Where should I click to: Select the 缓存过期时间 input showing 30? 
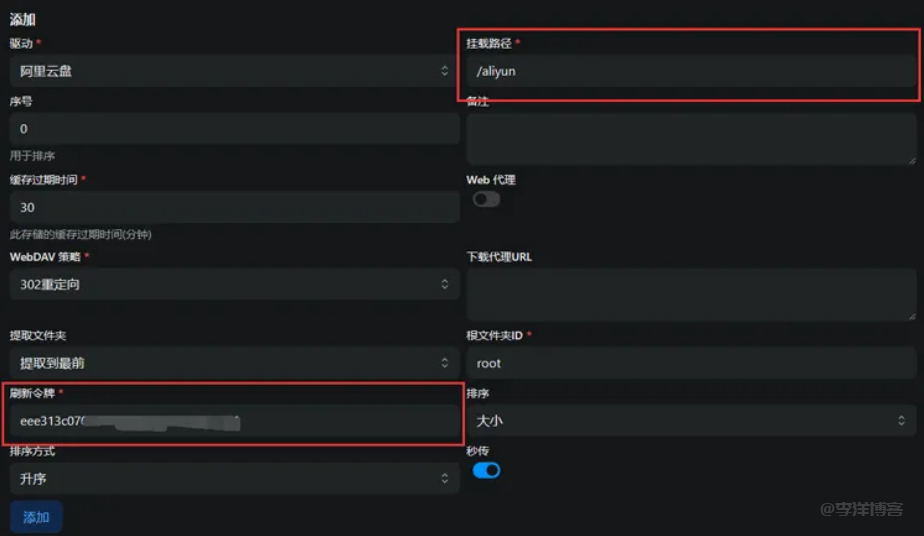pos(234,207)
